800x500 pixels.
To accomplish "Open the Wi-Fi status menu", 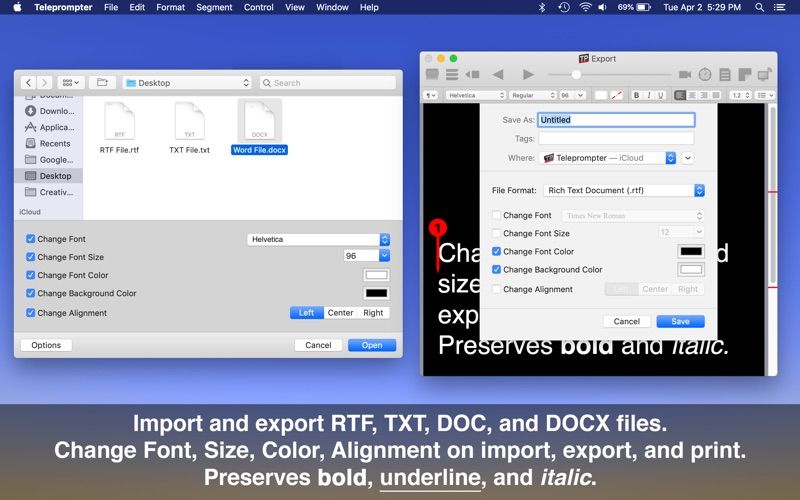I will pos(585,7).
